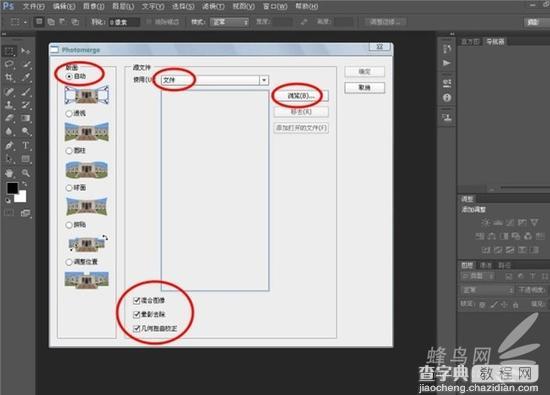Swap foreground and background colors
This screenshot has width=550, height=395.
pos(25,184)
